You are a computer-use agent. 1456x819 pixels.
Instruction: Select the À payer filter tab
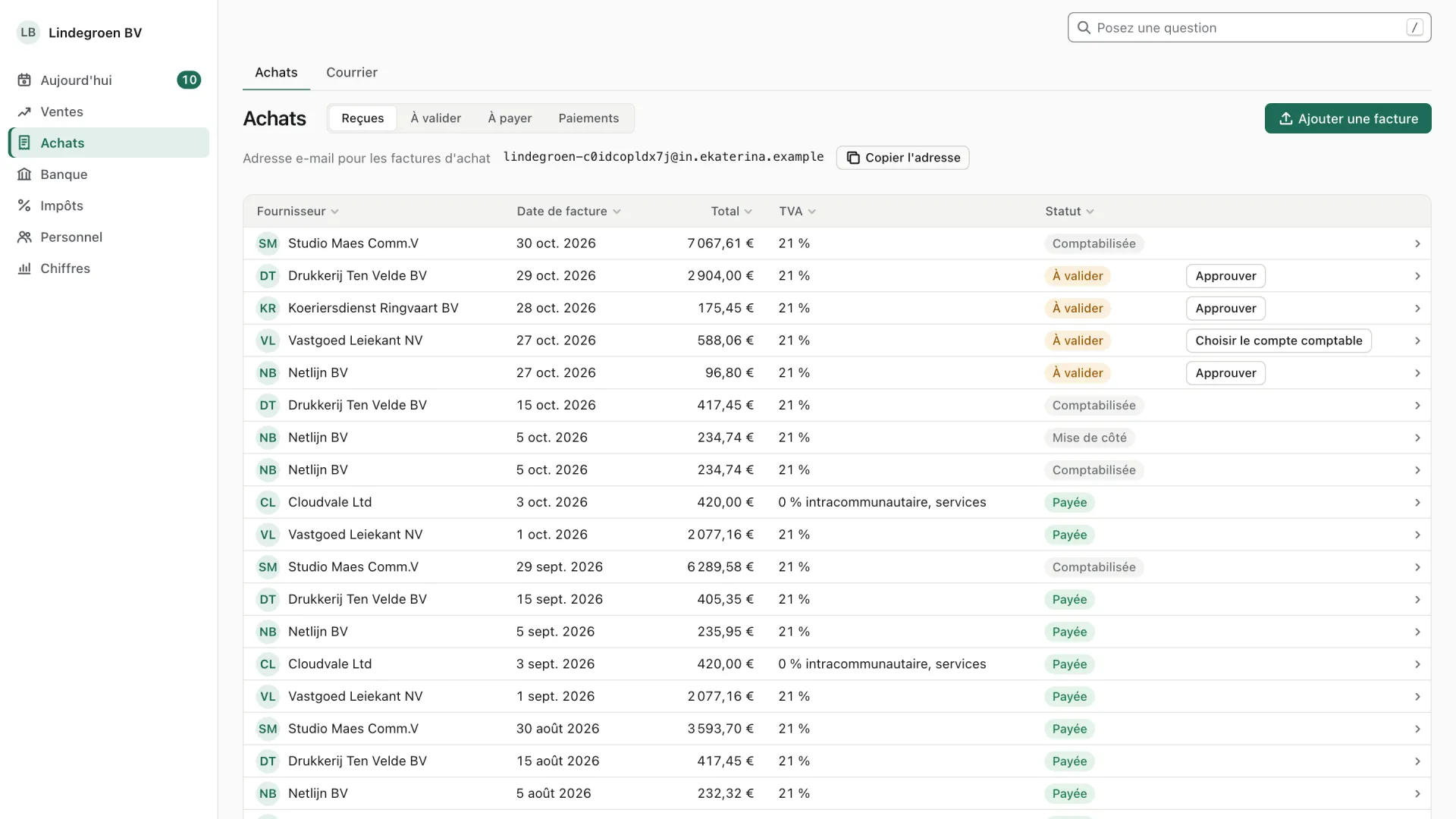510,118
